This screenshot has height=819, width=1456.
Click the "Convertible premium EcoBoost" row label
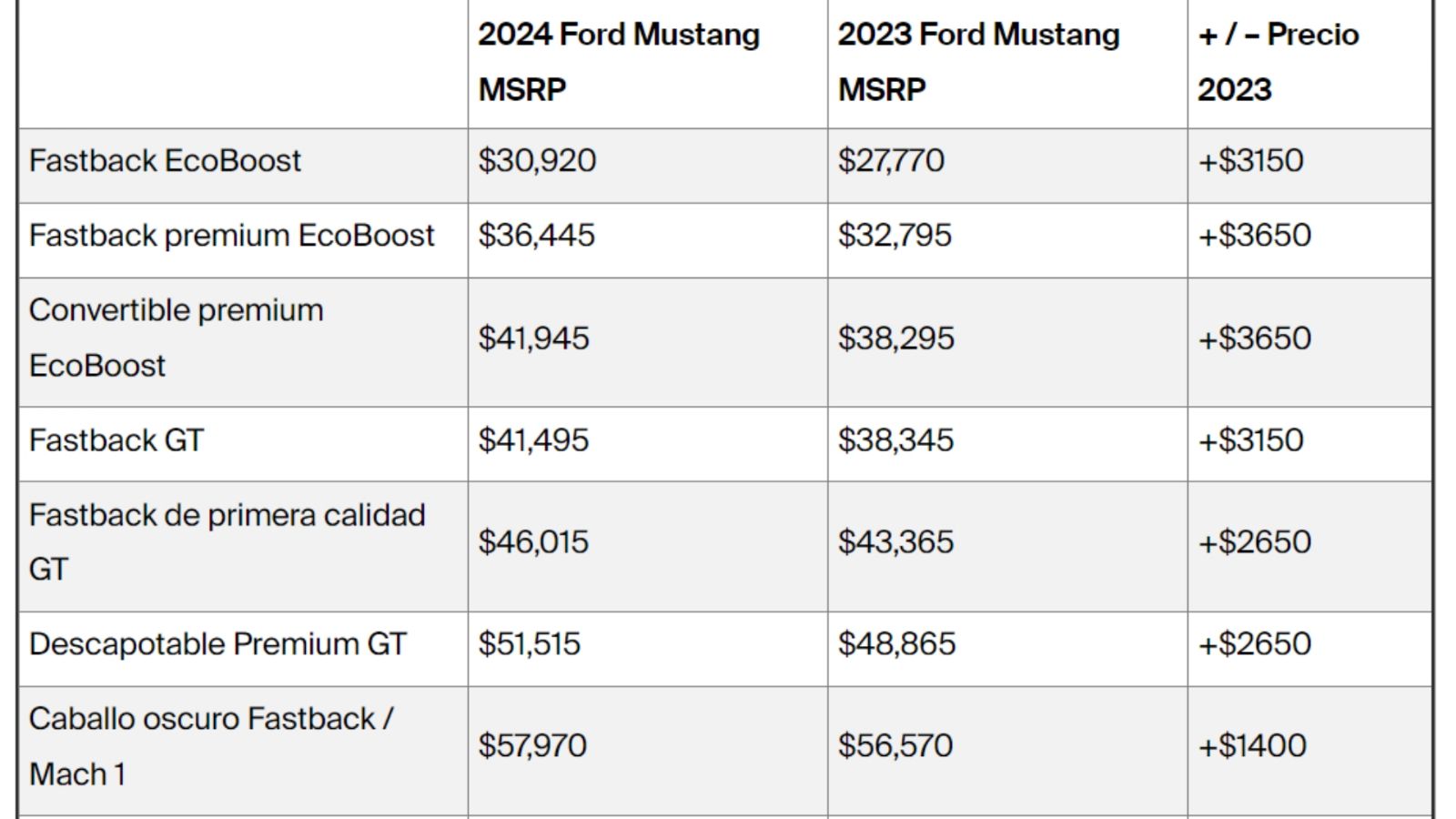(176, 338)
